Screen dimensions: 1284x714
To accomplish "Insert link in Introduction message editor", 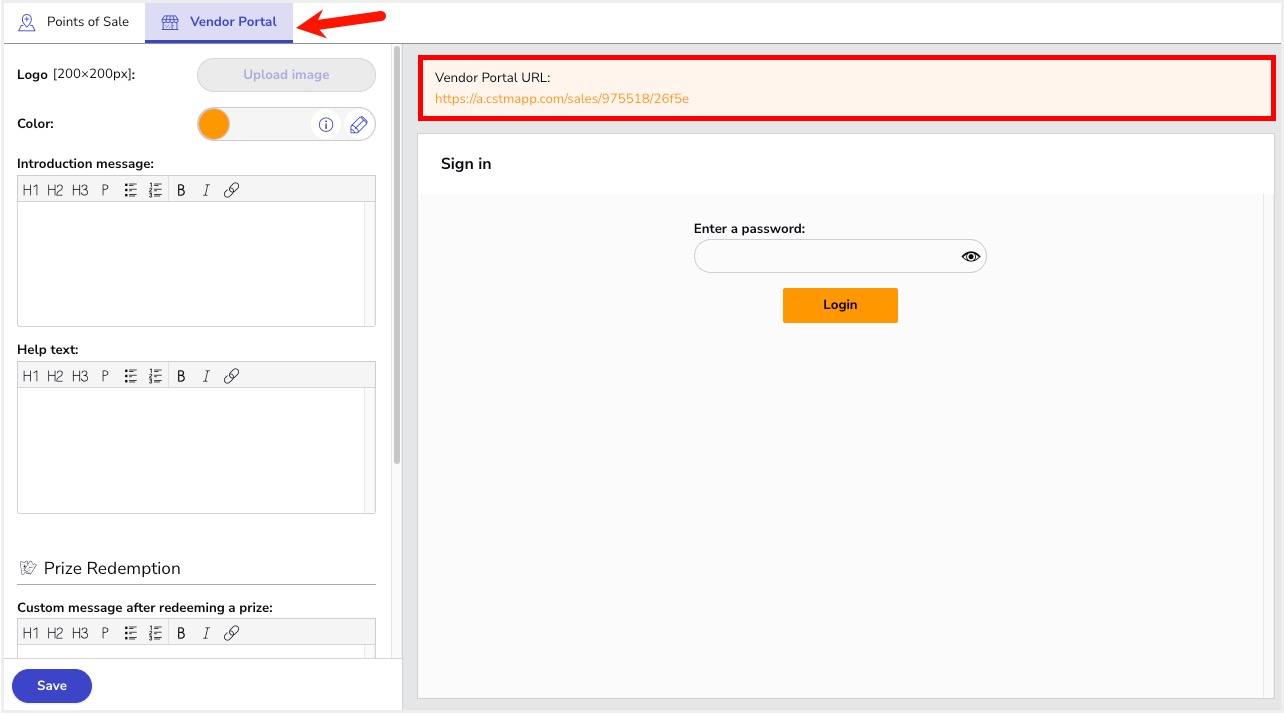I will point(231,190).
